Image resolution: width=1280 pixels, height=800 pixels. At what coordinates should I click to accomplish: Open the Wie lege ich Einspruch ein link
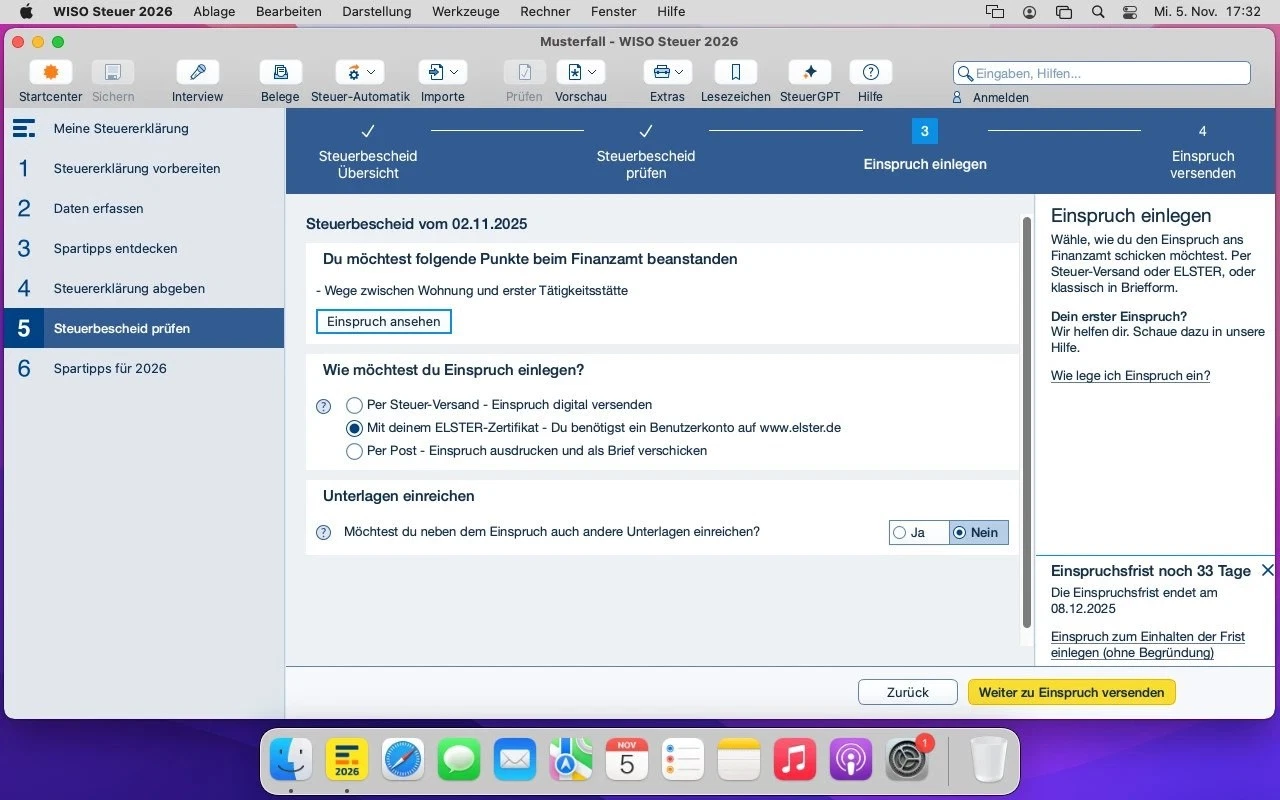1130,376
